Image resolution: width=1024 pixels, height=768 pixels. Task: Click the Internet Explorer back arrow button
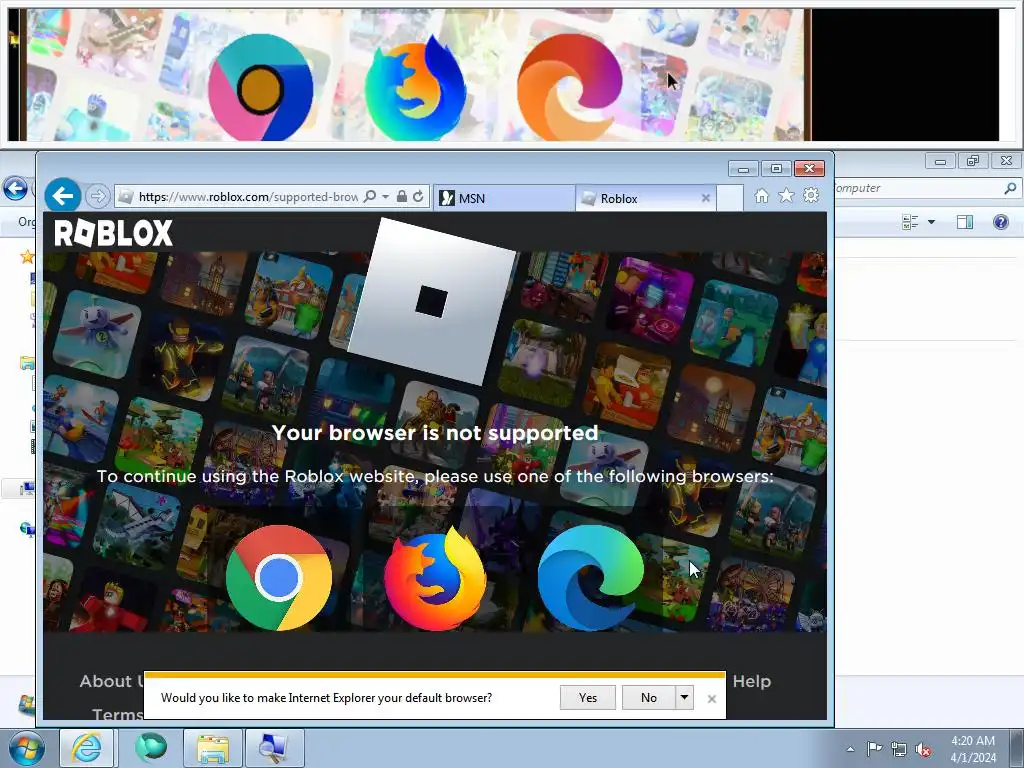click(63, 195)
